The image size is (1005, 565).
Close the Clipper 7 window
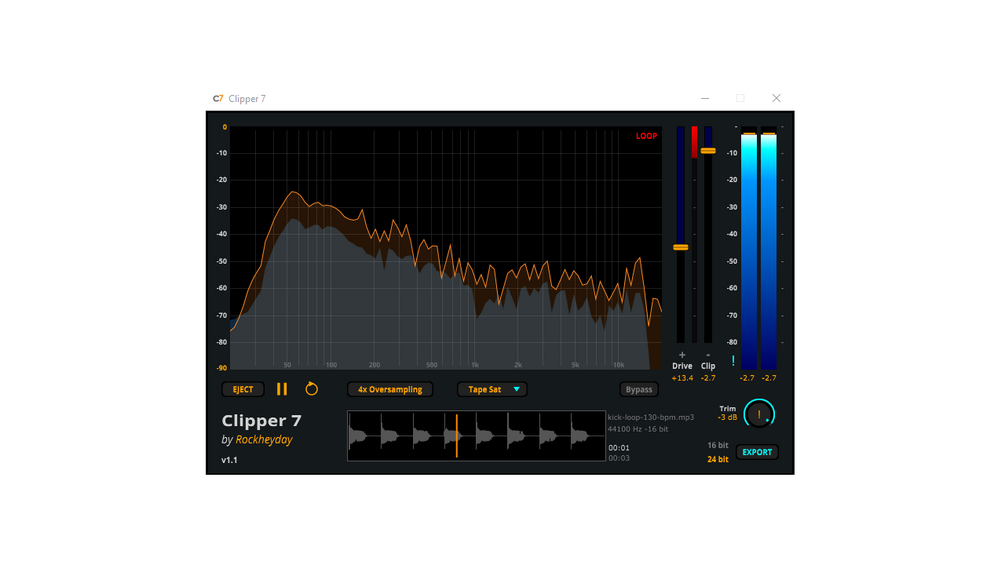[x=776, y=98]
